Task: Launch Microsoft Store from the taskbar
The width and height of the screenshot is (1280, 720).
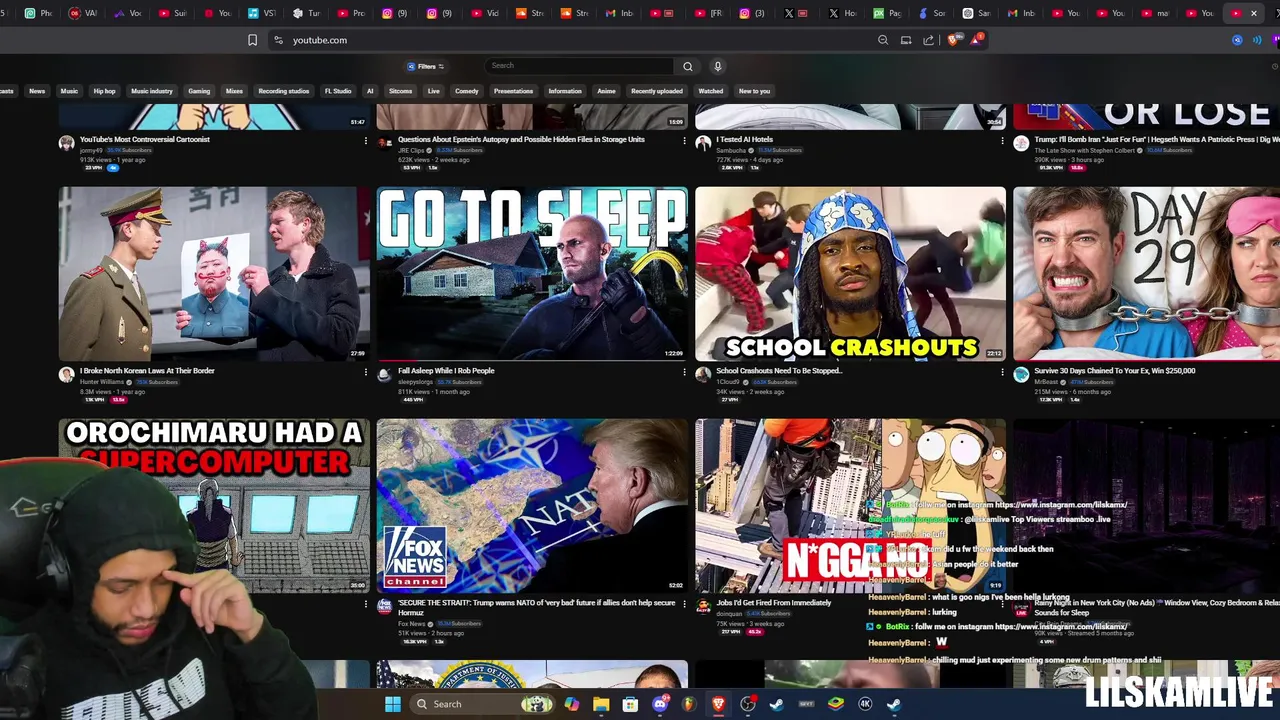Action: pyautogui.click(x=630, y=704)
